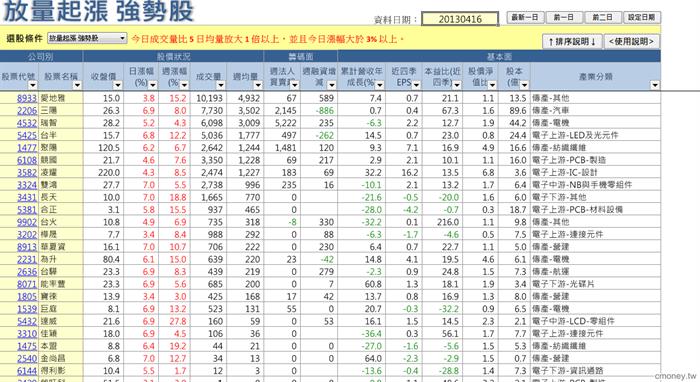Open stock code link 9902
Viewport: 700px width, 382px height.
click(27, 222)
